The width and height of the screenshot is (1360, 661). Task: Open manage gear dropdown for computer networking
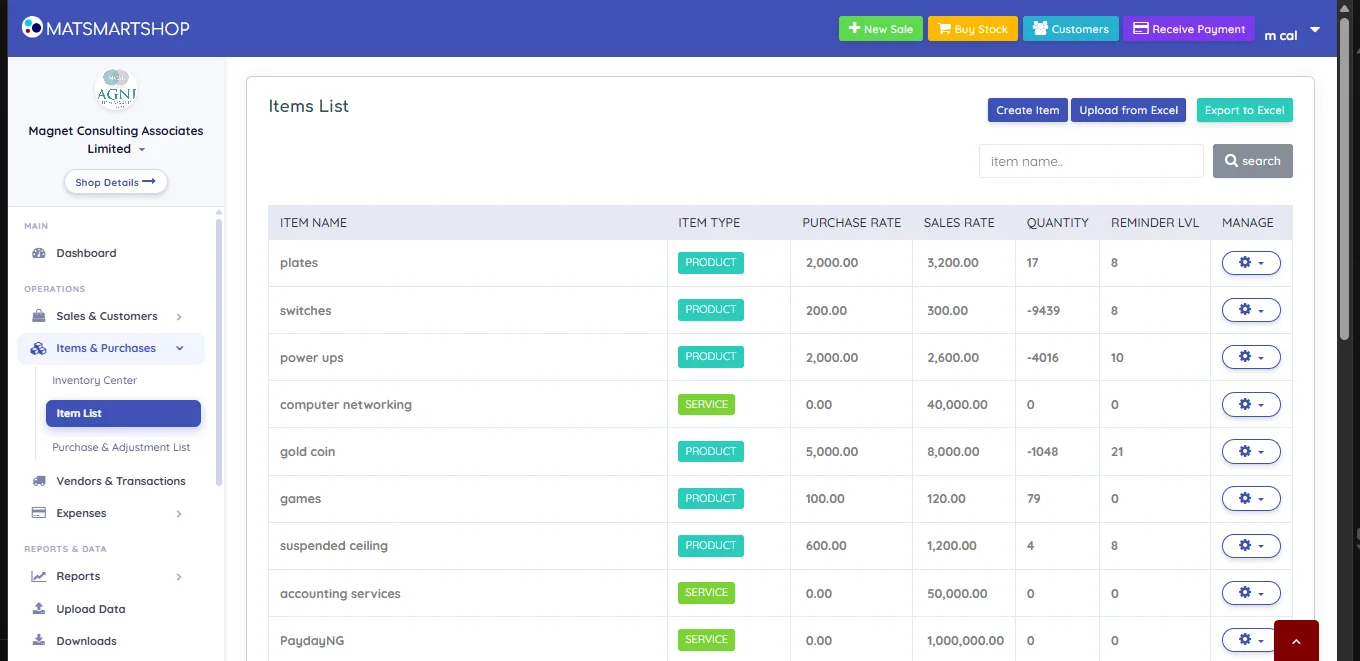coord(1251,405)
